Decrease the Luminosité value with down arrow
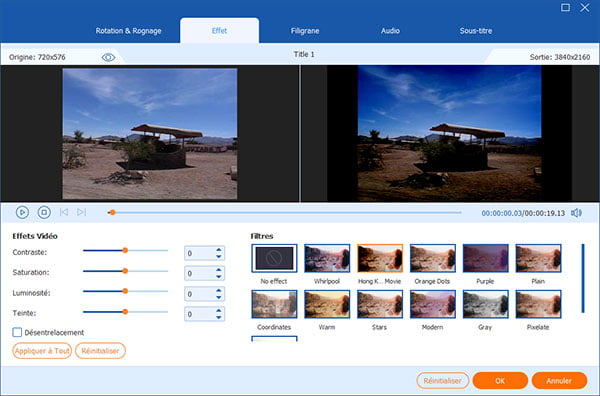The image size is (600, 396). tap(218, 297)
